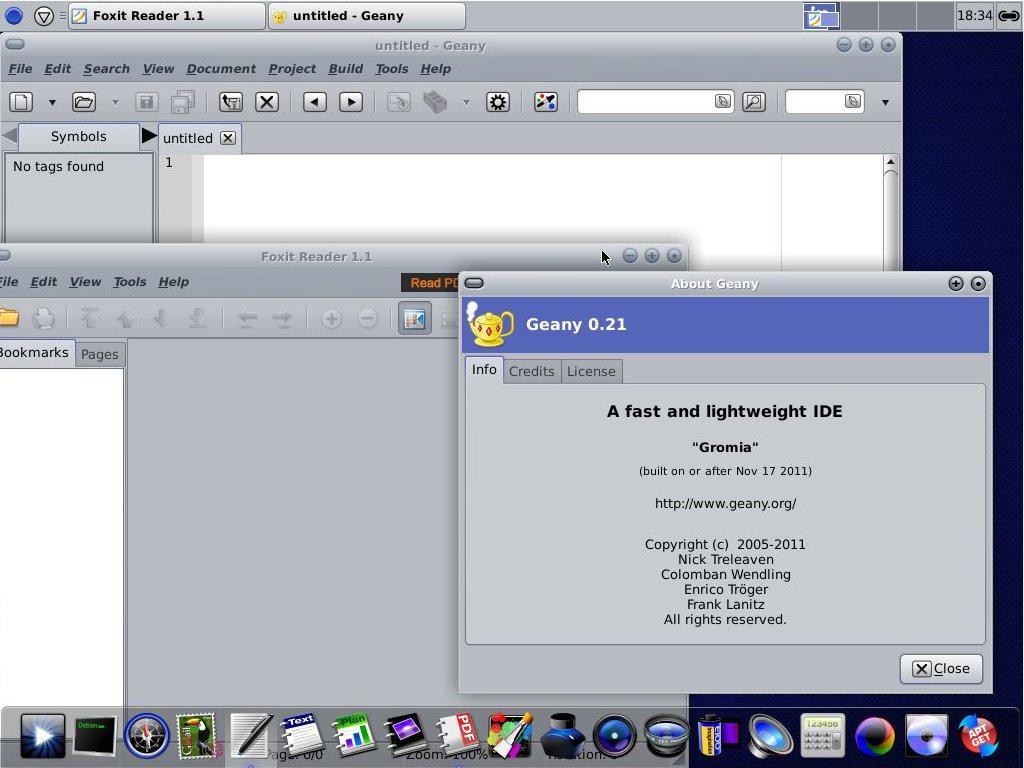This screenshot has height=768, width=1024.
Task: Go to next page in Foxit Reader
Action: click(x=162, y=319)
